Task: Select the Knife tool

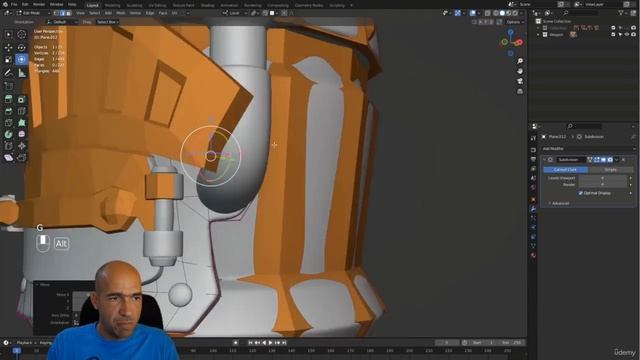Action: tap(9, 122)
